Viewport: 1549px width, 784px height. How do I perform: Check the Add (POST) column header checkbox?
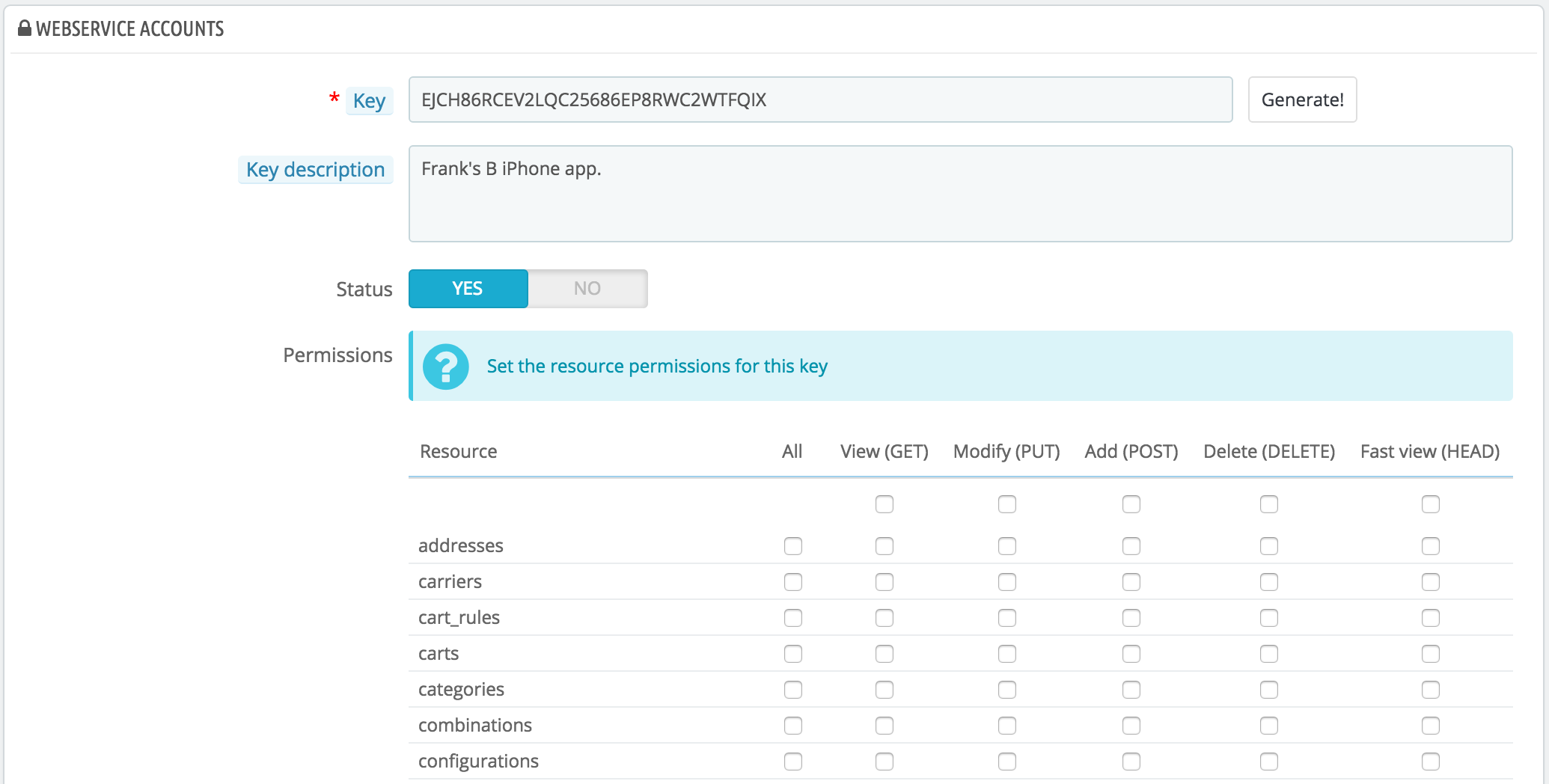pyautogui.click(x=1131, y=504)
